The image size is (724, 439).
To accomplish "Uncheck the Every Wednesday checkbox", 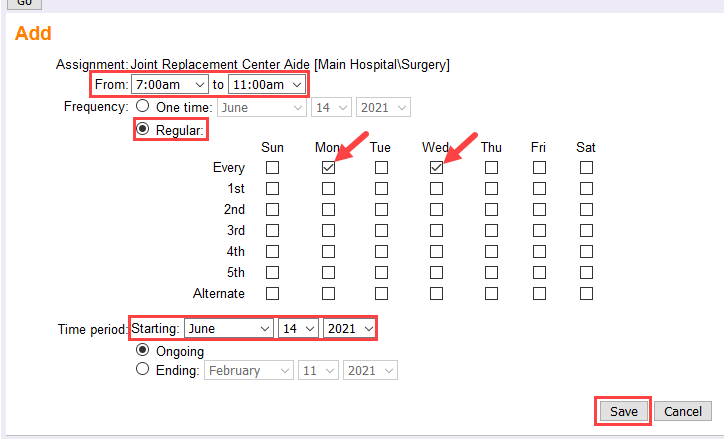I will click(x=436, y=168).
